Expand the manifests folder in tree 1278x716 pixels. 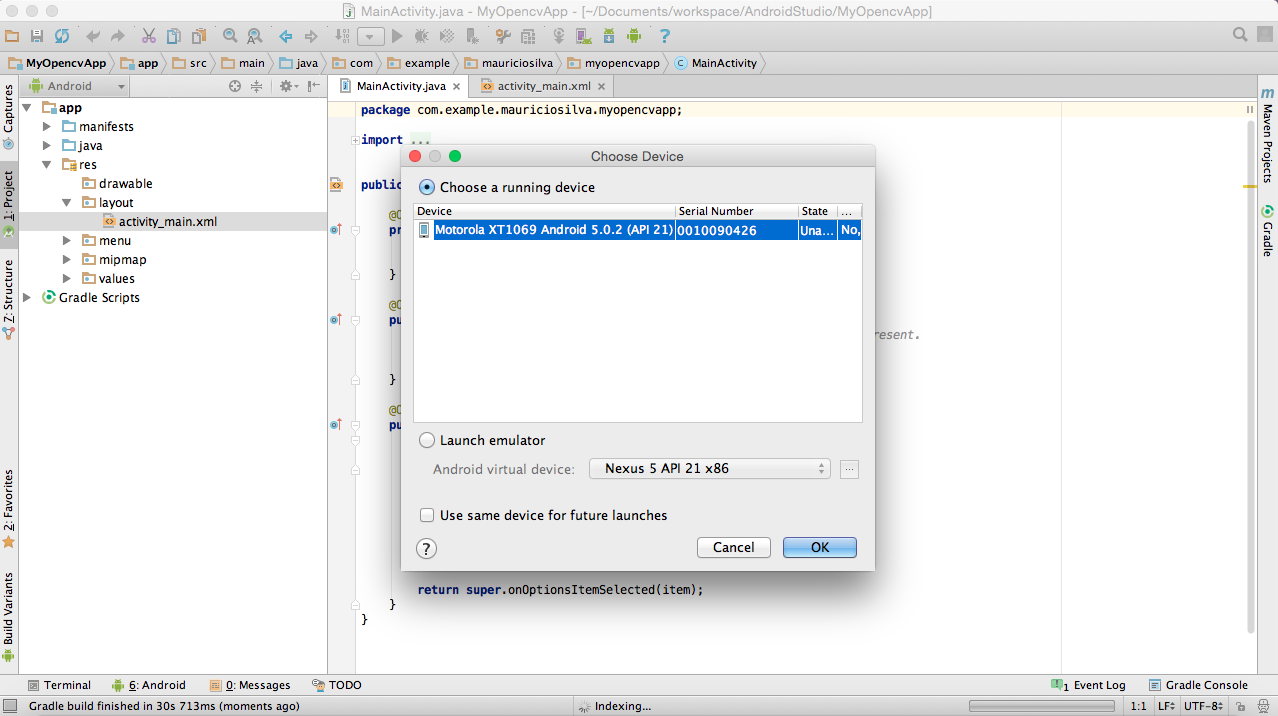pos(47,127)
